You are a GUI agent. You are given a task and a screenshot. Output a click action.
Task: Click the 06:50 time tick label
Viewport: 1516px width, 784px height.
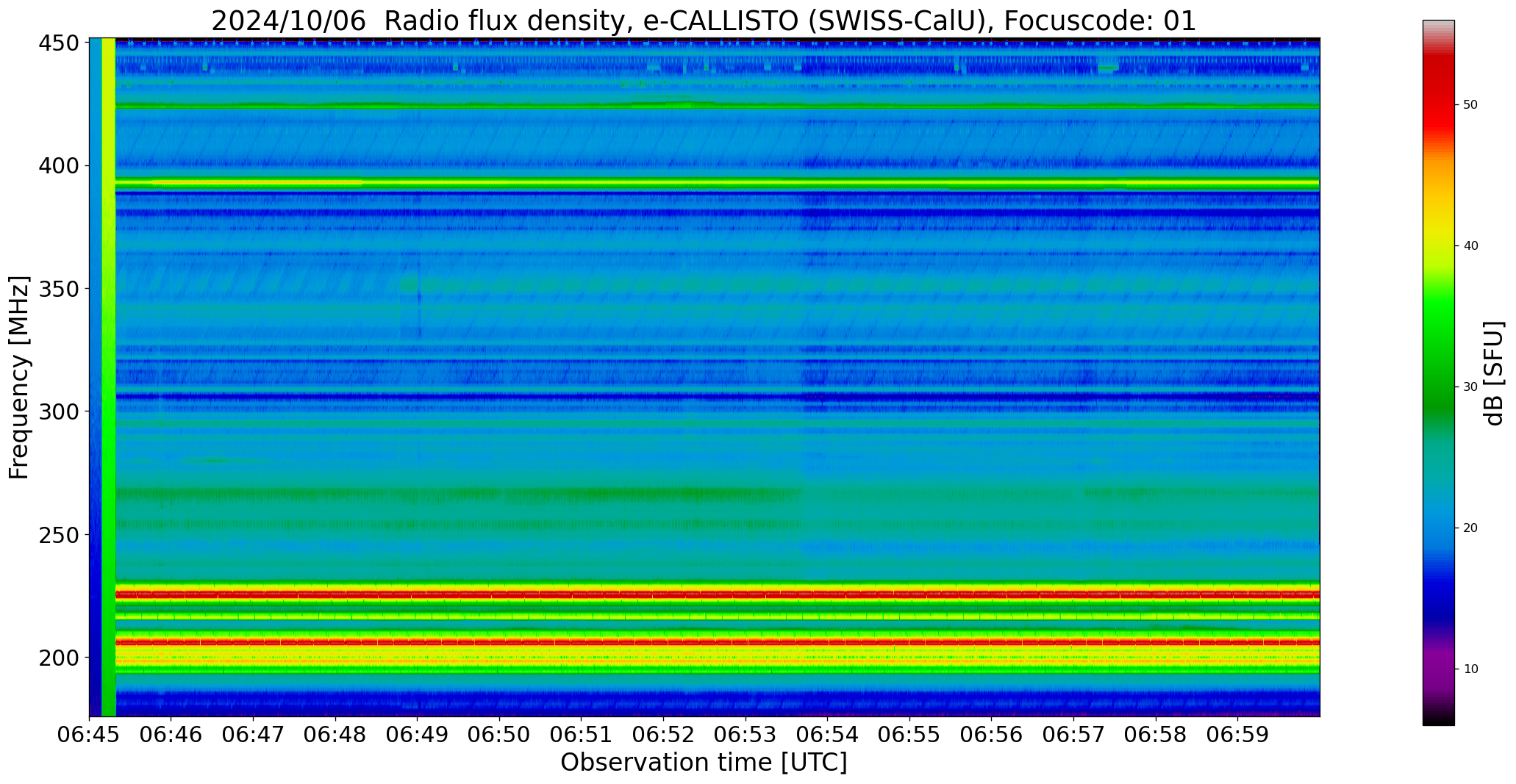pyautogui.click(x=499, y=735)
